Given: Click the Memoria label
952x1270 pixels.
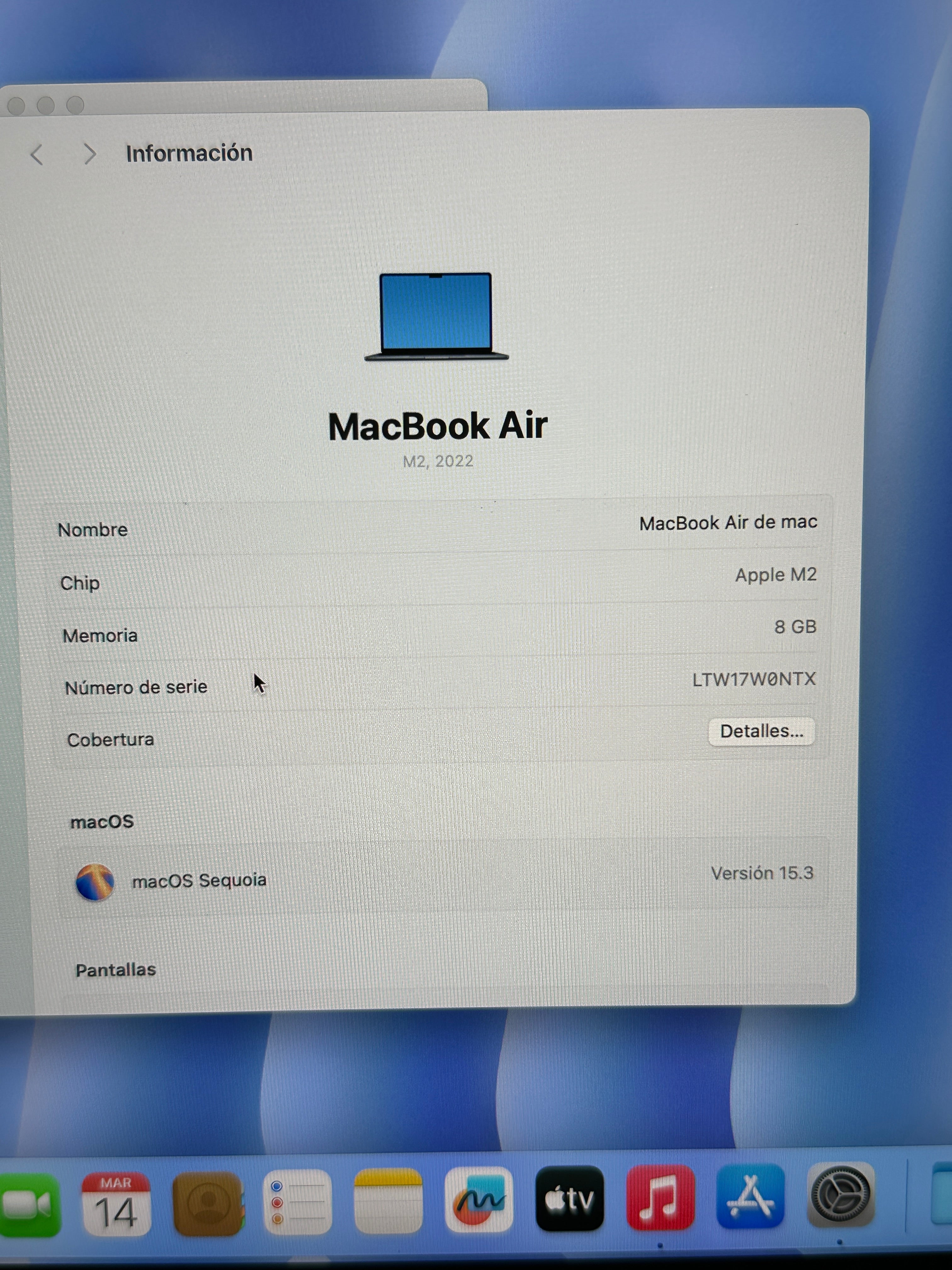Looking at the screenshot, I should [x=100, y=636].
